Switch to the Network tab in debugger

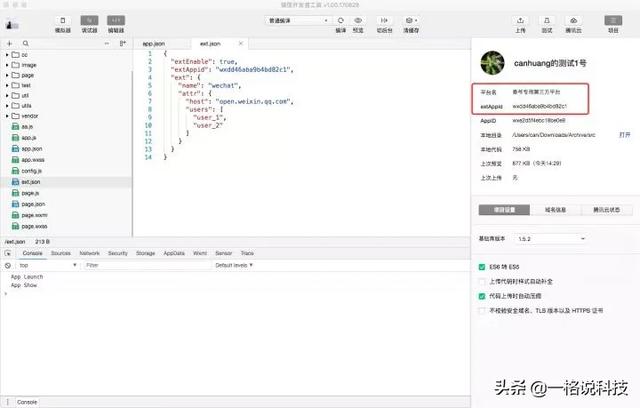pos(89,254)
